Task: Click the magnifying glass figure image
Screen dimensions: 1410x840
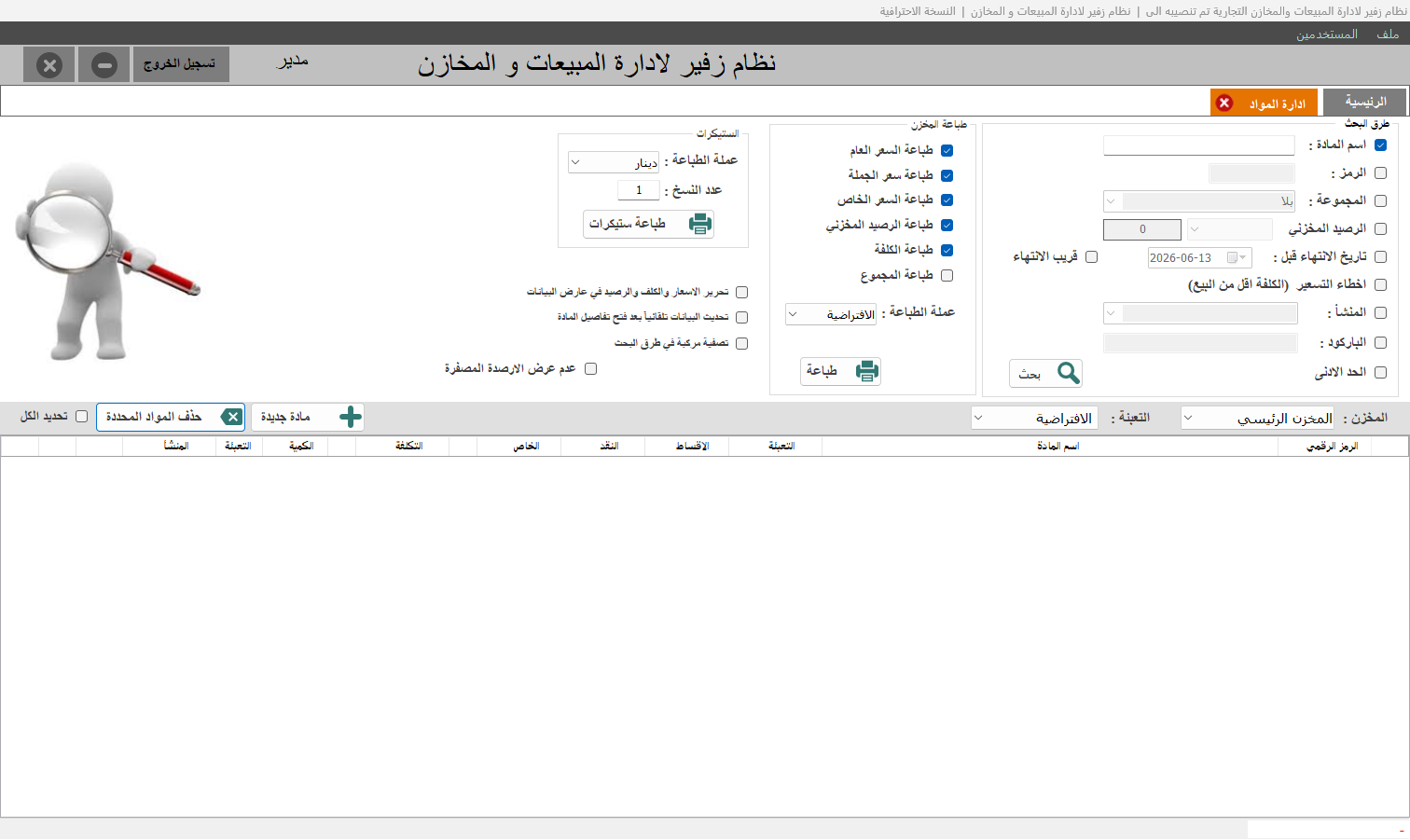Action: coord(106,260)
